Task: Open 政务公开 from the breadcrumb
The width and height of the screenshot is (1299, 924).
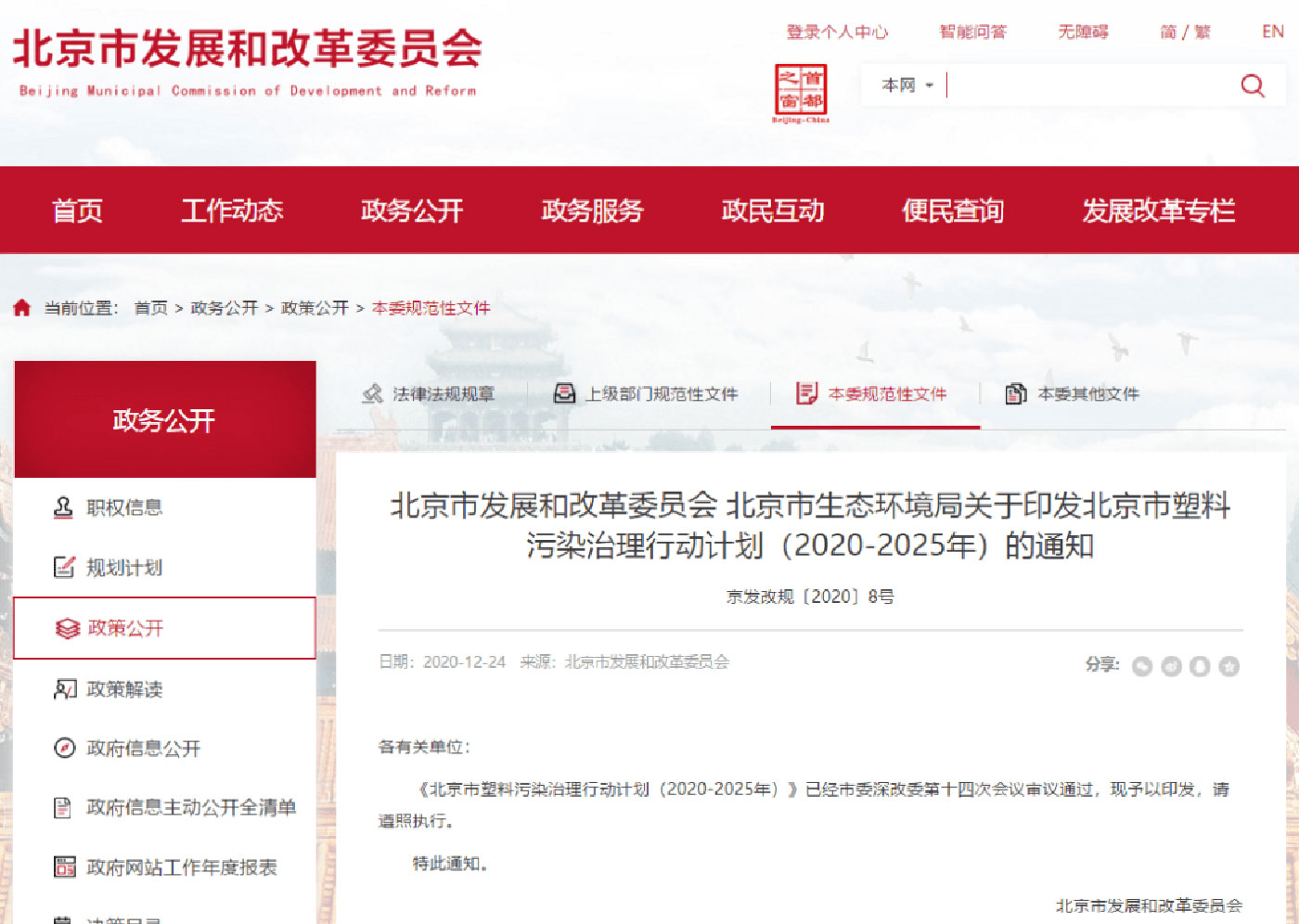Action: coord(223,307)
